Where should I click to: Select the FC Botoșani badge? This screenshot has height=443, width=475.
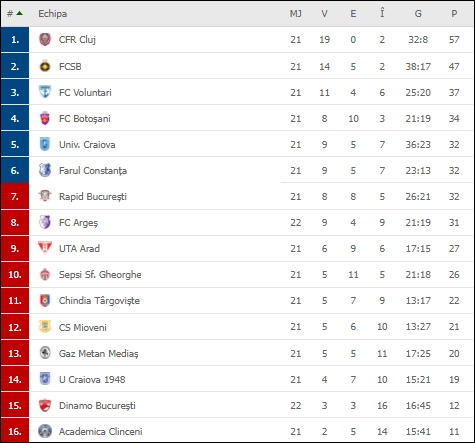45,118
